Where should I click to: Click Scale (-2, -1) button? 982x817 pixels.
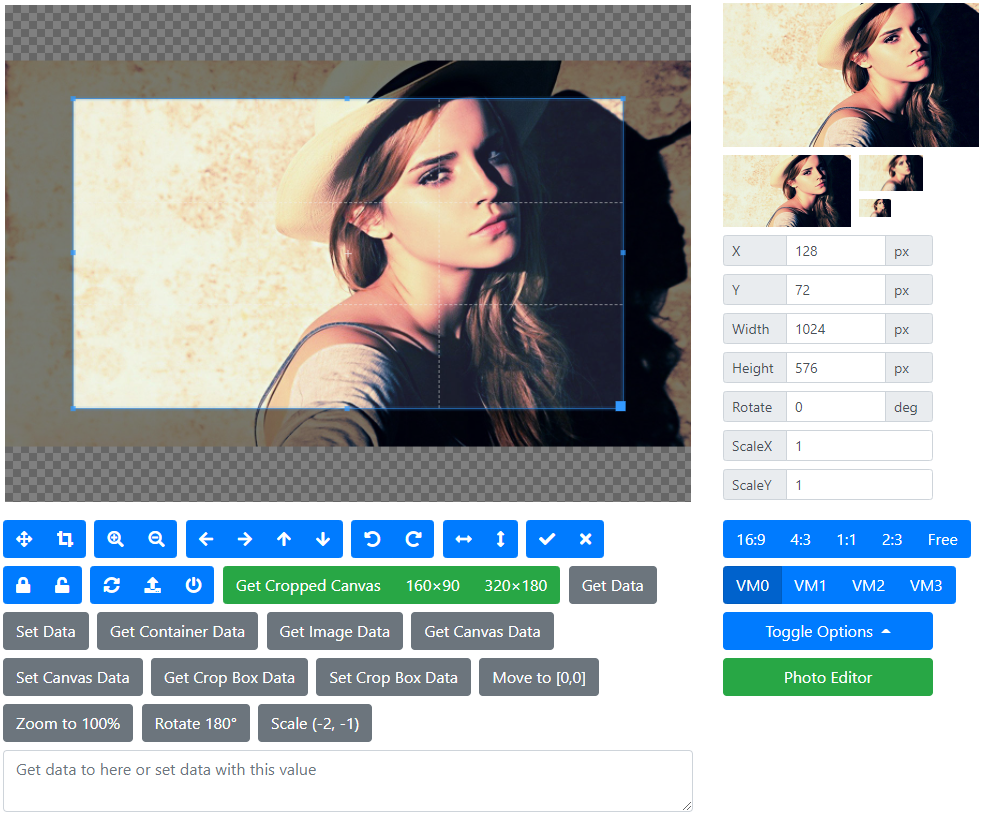pyautogui.click(x=314, y=723)
